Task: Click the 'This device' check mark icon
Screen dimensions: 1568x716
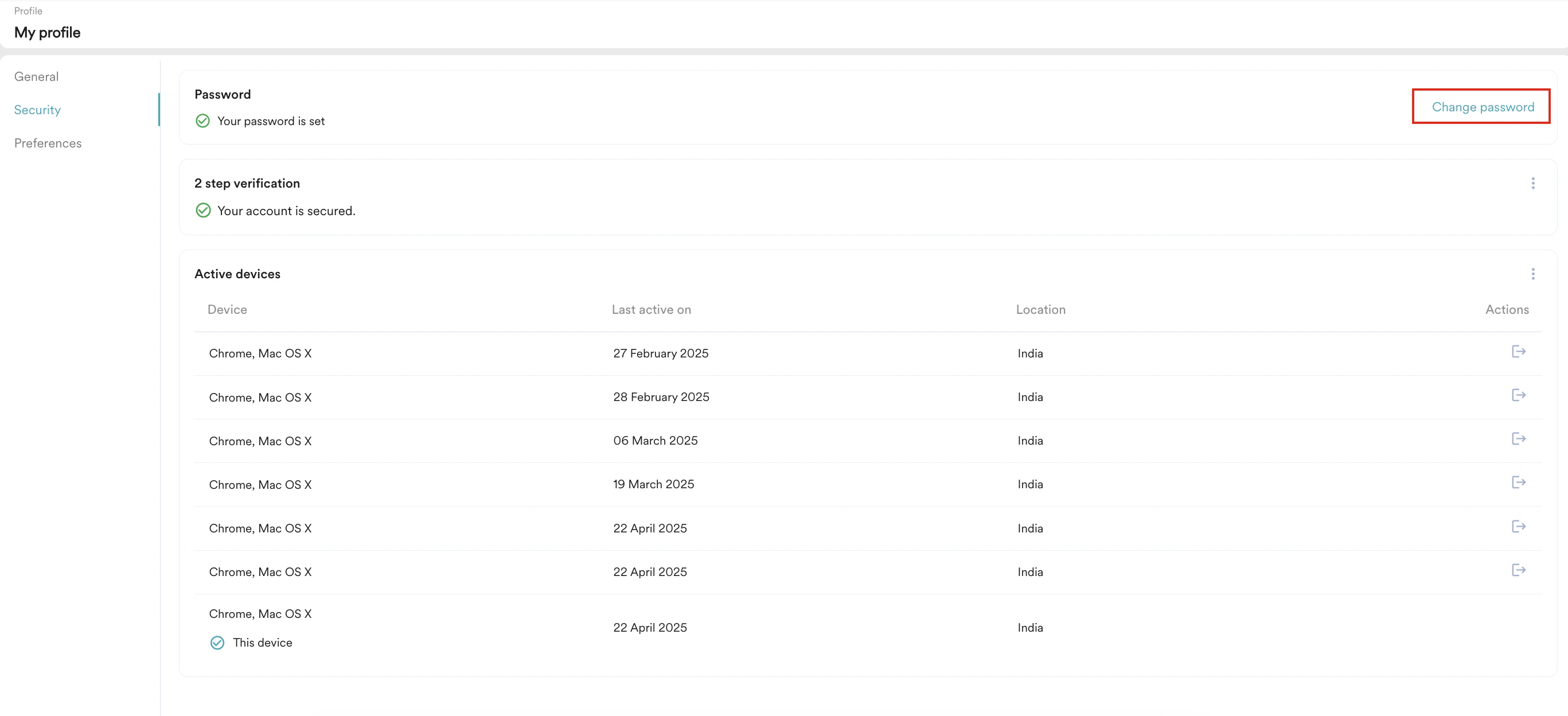Action: 217,643
